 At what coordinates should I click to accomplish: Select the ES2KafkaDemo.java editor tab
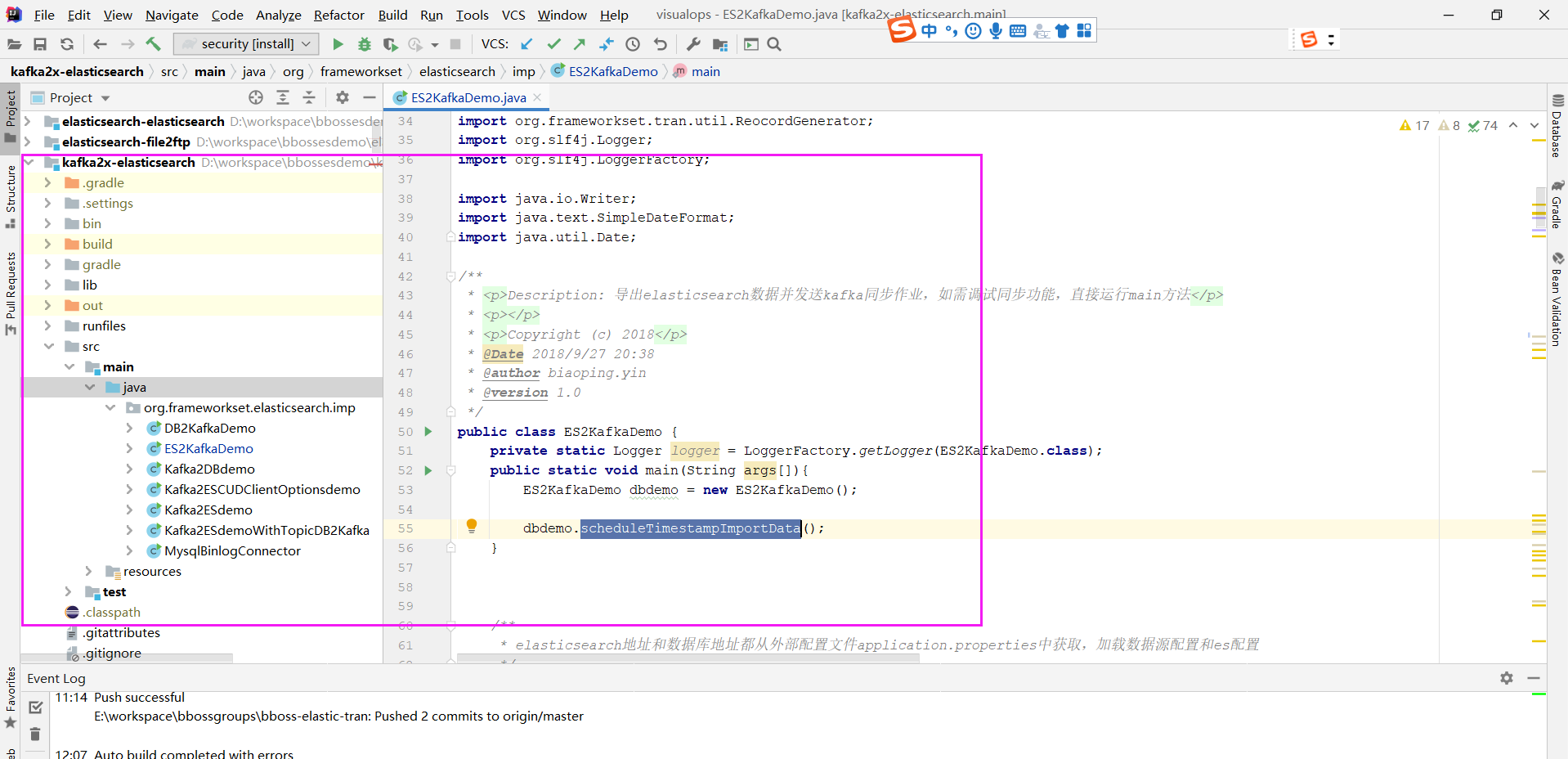click(468, 97)
